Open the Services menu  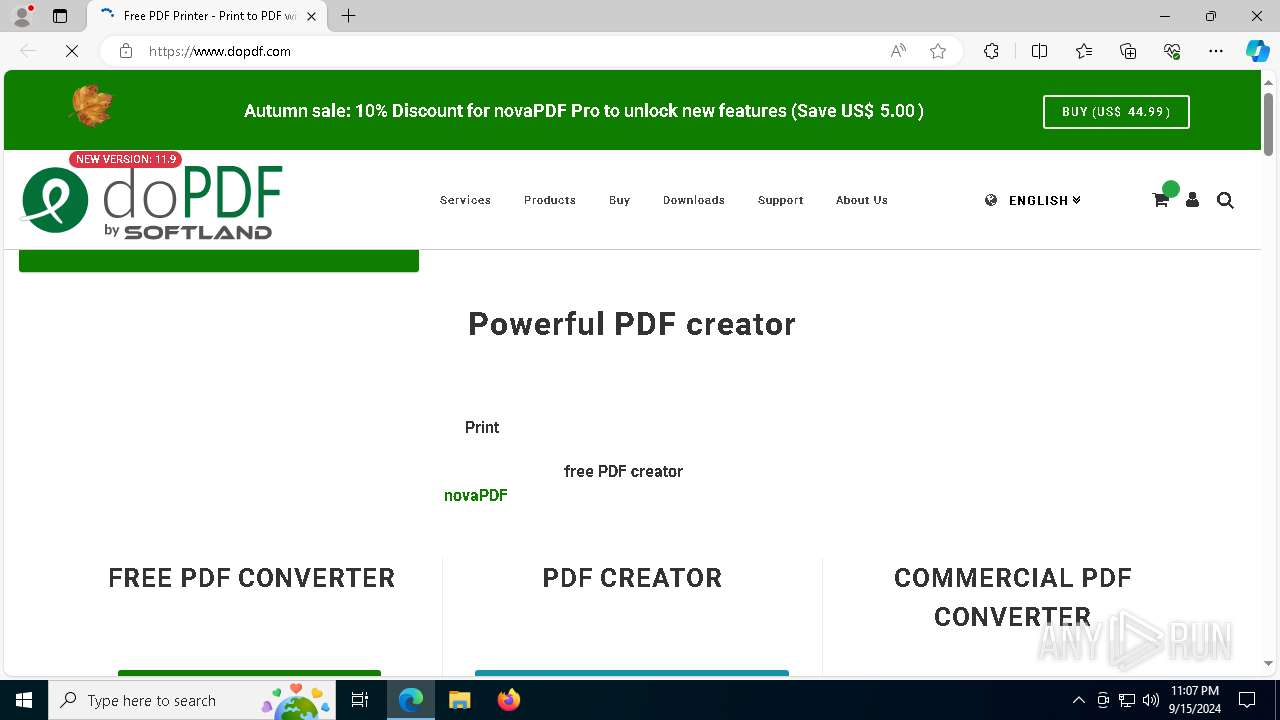pos(465,200)
